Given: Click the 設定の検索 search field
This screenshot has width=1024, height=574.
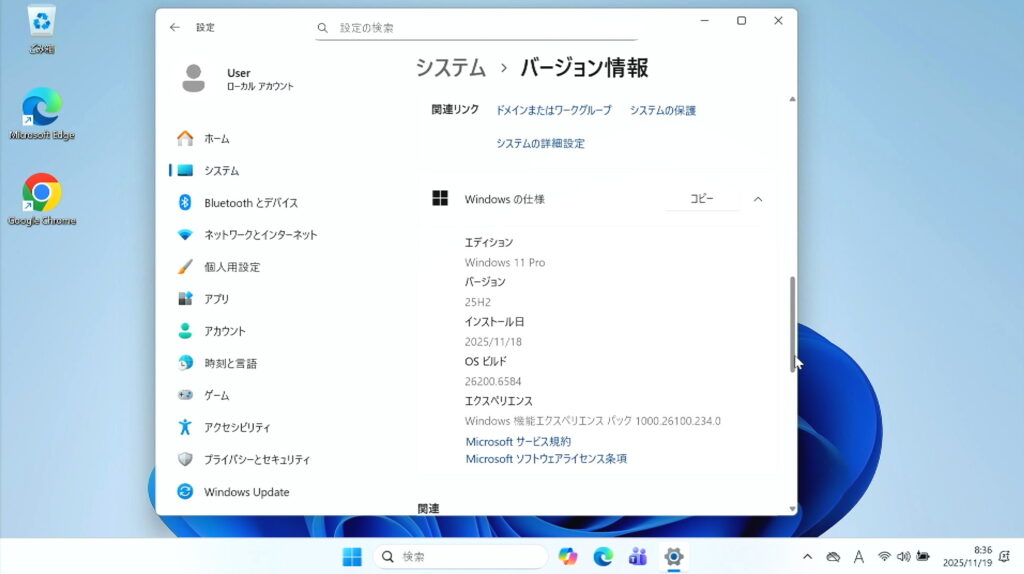Looking at the screenshot, I should (476, 28).
